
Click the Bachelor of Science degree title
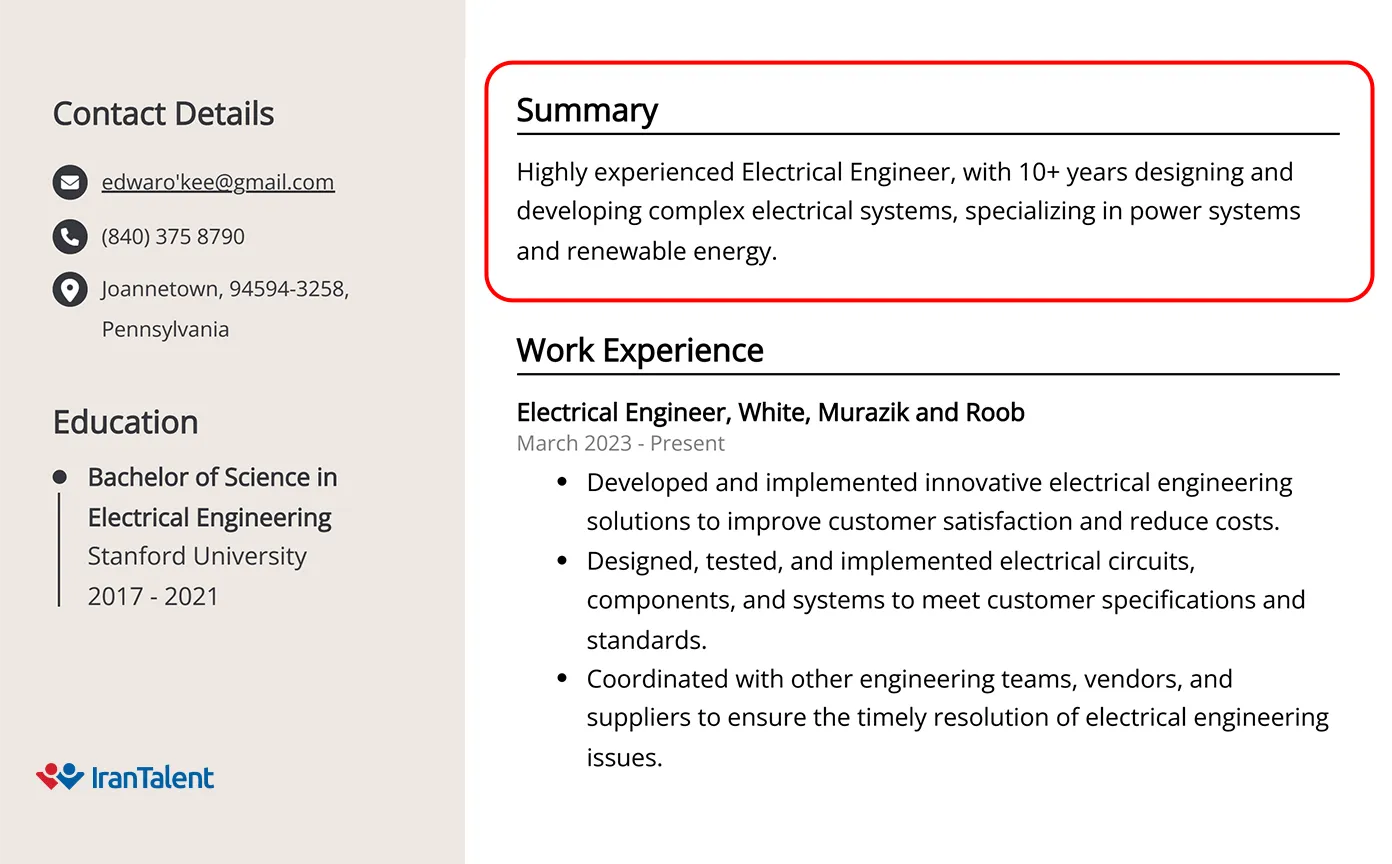click(x=212, y=497)
